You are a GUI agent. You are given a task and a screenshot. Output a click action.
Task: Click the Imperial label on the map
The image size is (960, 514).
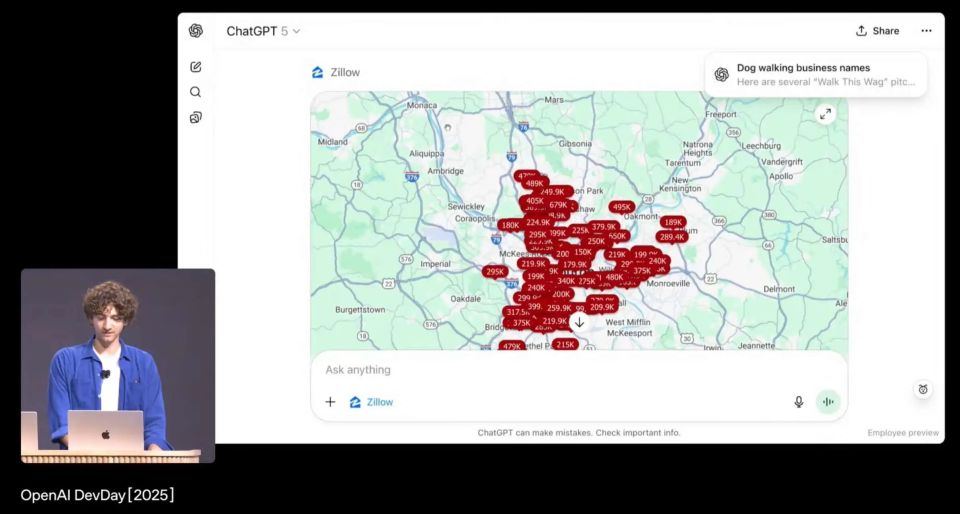coord(435,264)
